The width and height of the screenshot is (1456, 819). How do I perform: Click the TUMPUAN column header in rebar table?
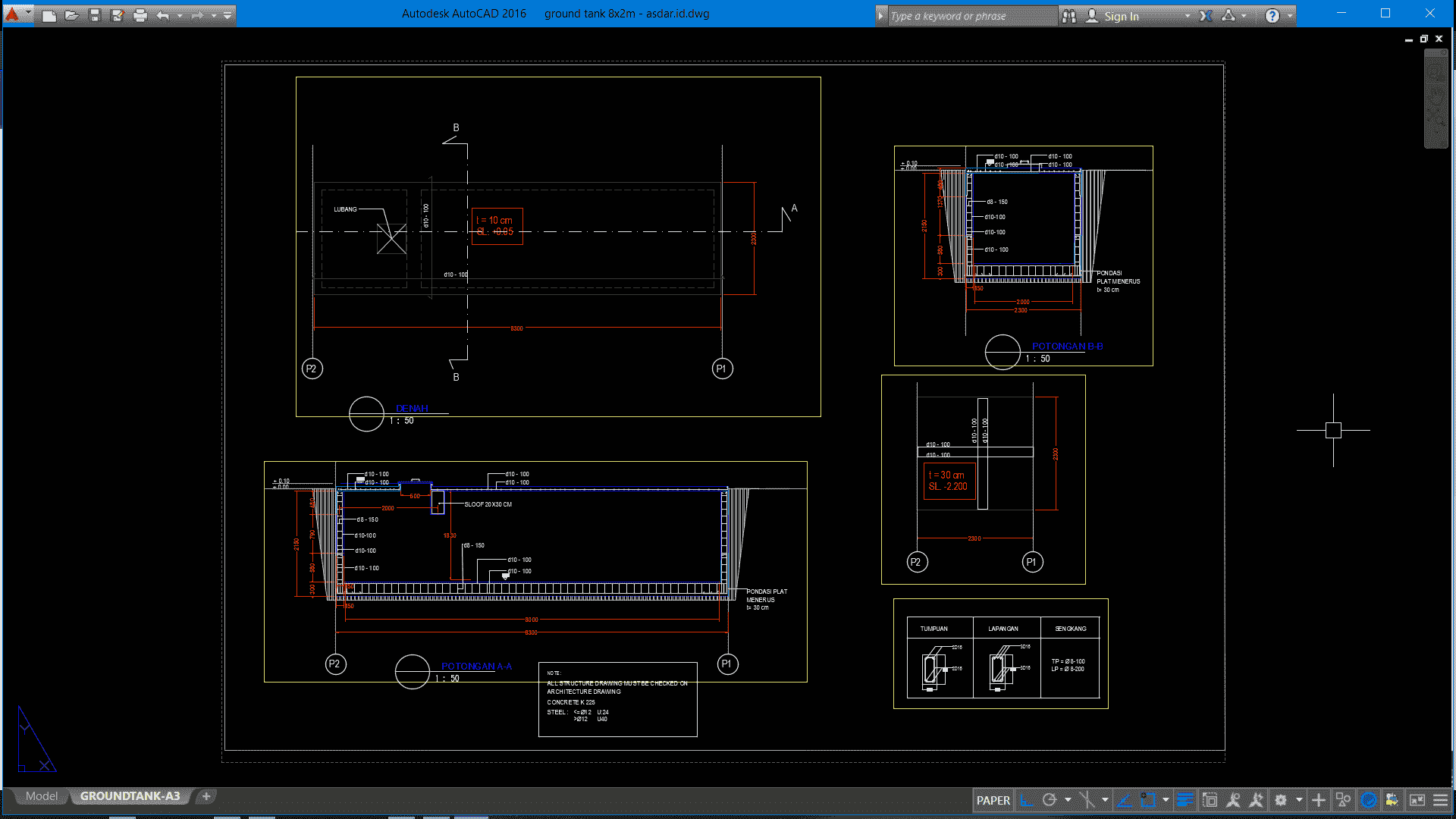click(934, 629)
